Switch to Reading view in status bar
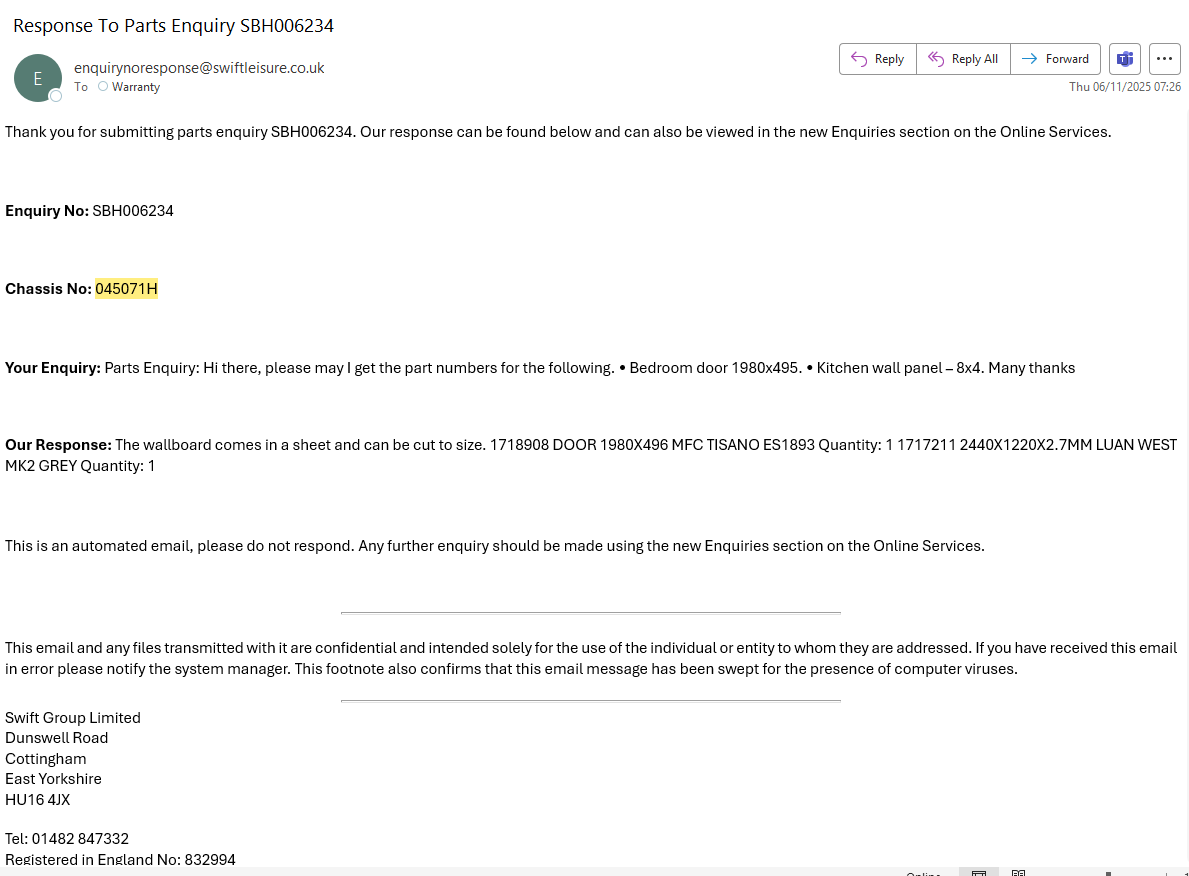Screen dimensions: 1189x876 1018,872
